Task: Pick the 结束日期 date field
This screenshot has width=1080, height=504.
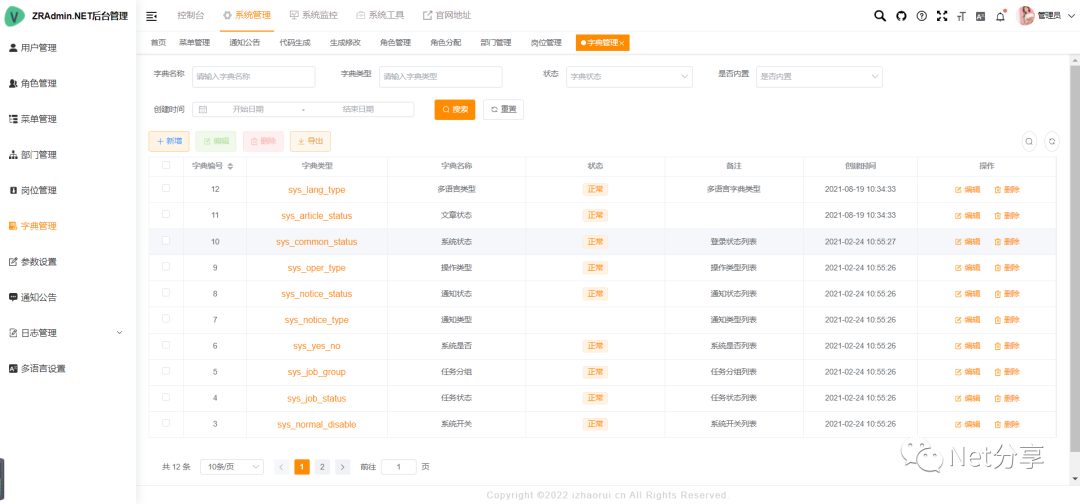Action: (x=358, y=109)
